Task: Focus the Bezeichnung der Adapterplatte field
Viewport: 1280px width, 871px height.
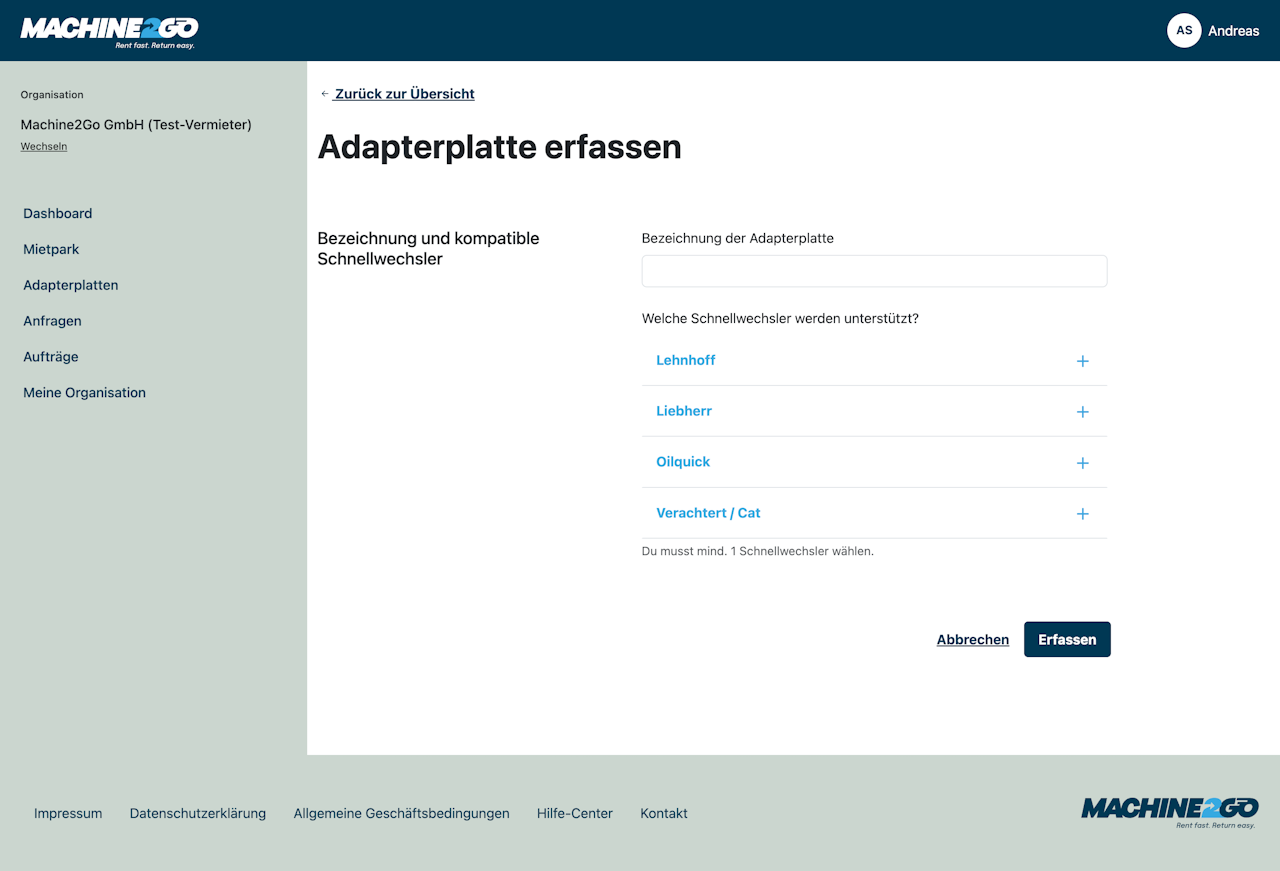Action: point(874,271)
